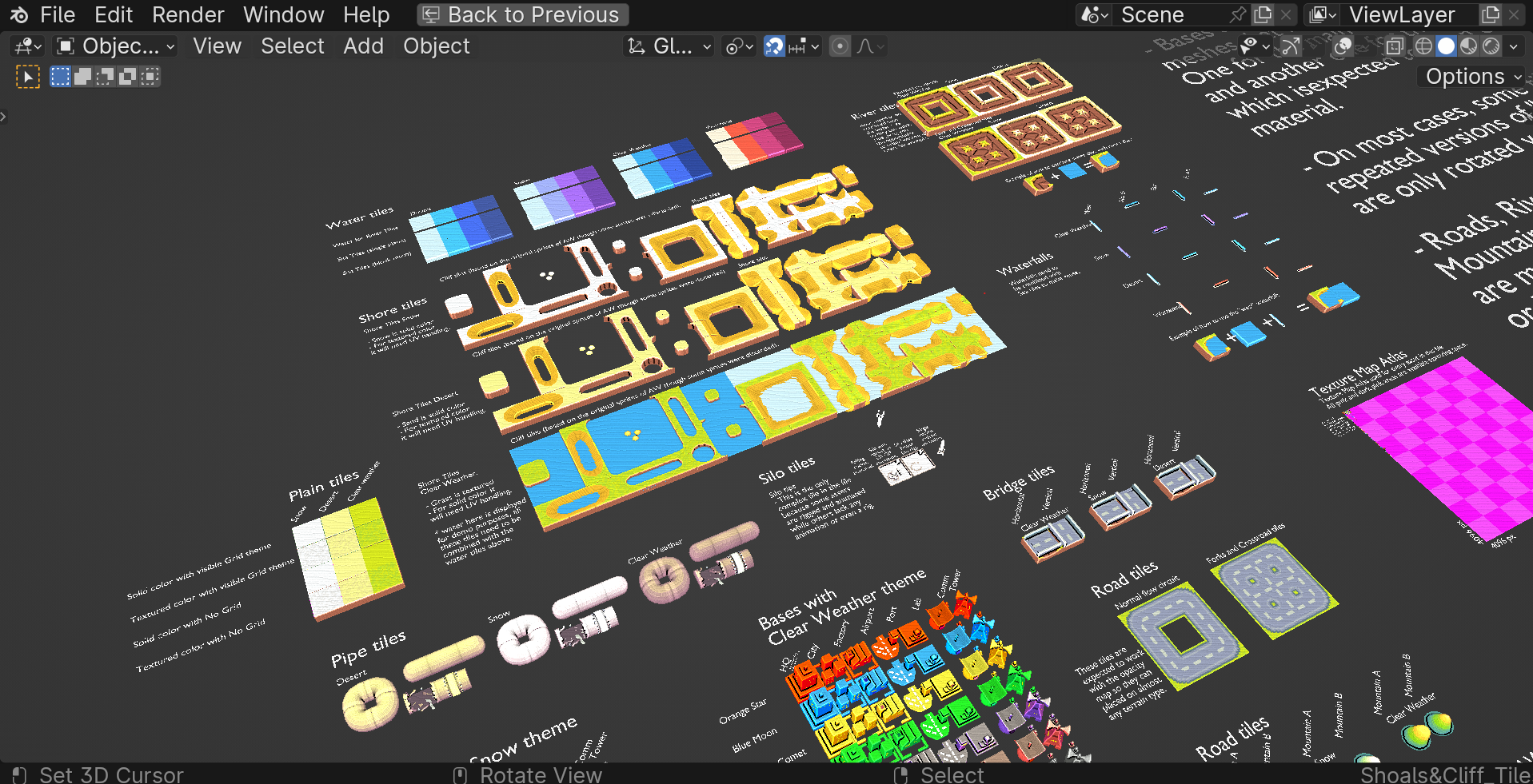Switch to Wireframe viewport shading

point(1423,46)
